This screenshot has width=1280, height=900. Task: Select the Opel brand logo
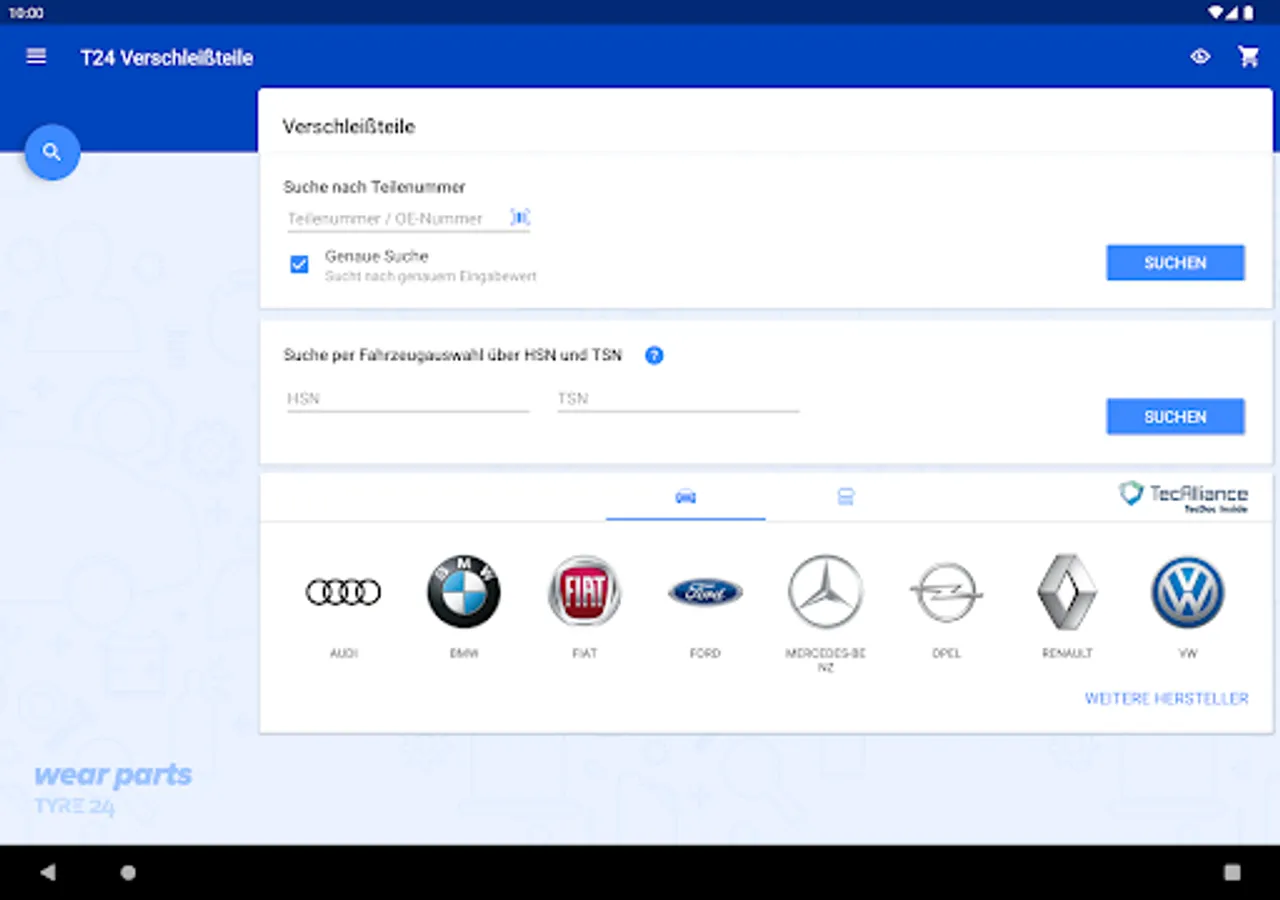tap(946, 592)
